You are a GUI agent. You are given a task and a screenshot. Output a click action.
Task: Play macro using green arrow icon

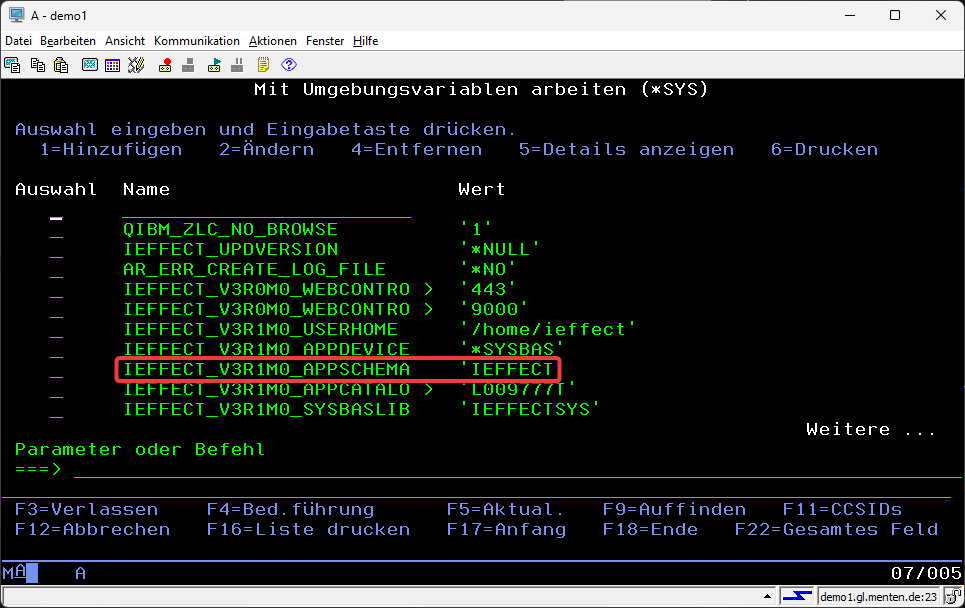[x=214, y=65]
